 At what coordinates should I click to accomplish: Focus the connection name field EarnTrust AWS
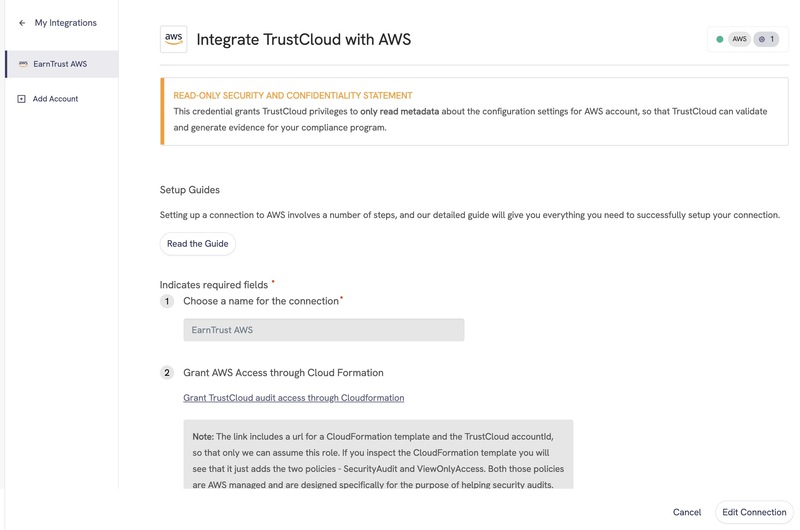(x=324, y=330)
